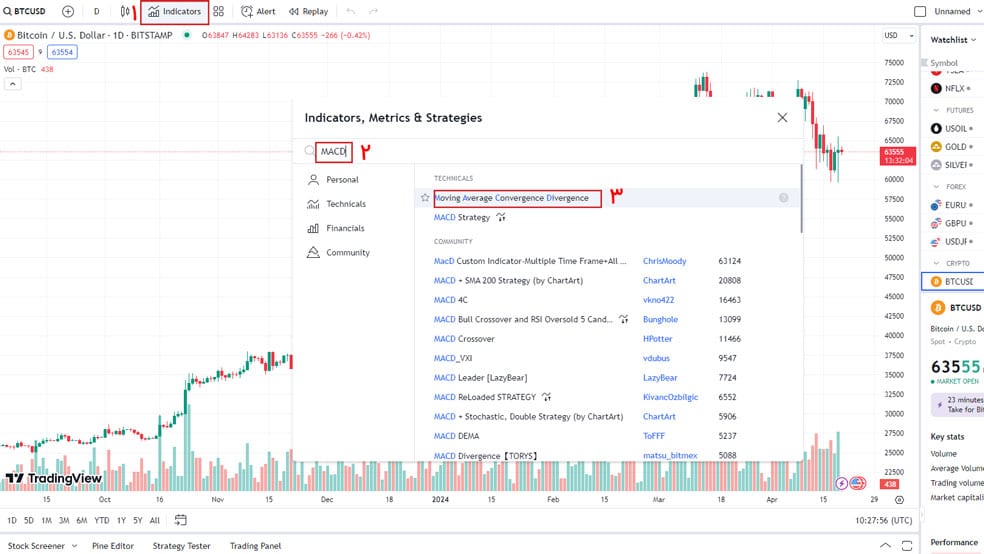Maximize bottom panel square icon
The height and width of the screenshot is (554, 984).
click(x=907, y=545)
